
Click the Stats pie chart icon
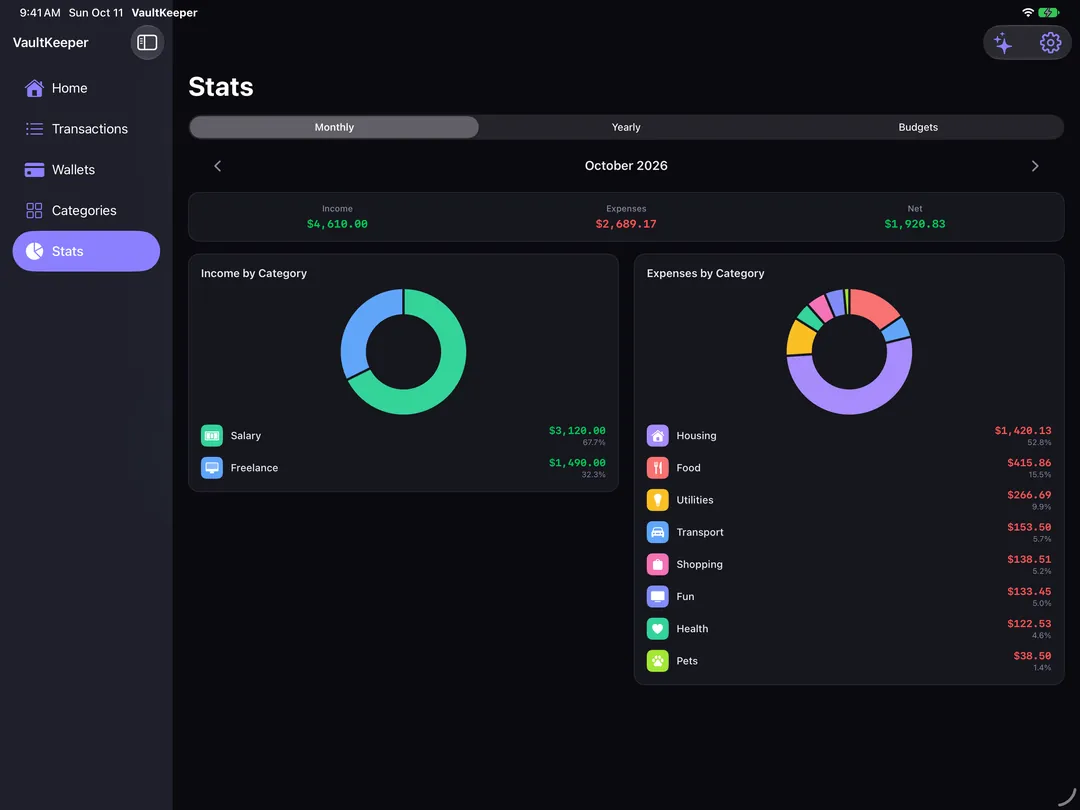pyautogui.click(x=34, y=251)
